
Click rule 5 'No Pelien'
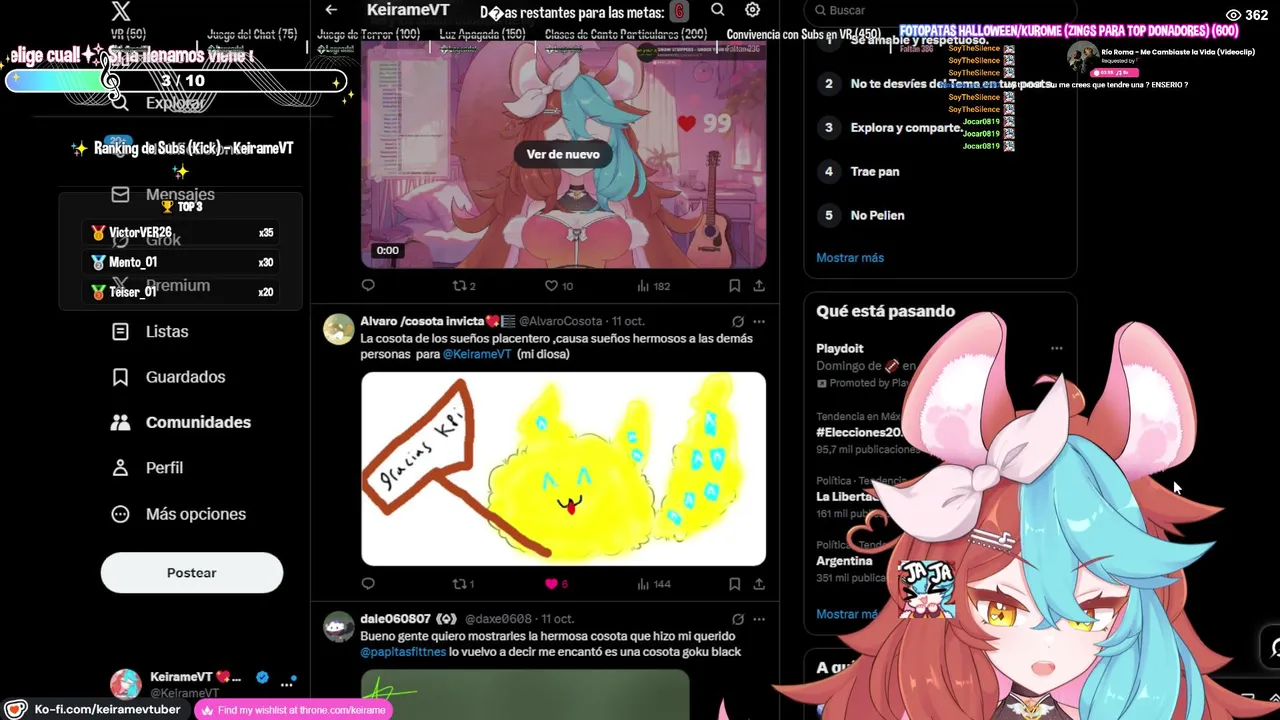[877, 216]
